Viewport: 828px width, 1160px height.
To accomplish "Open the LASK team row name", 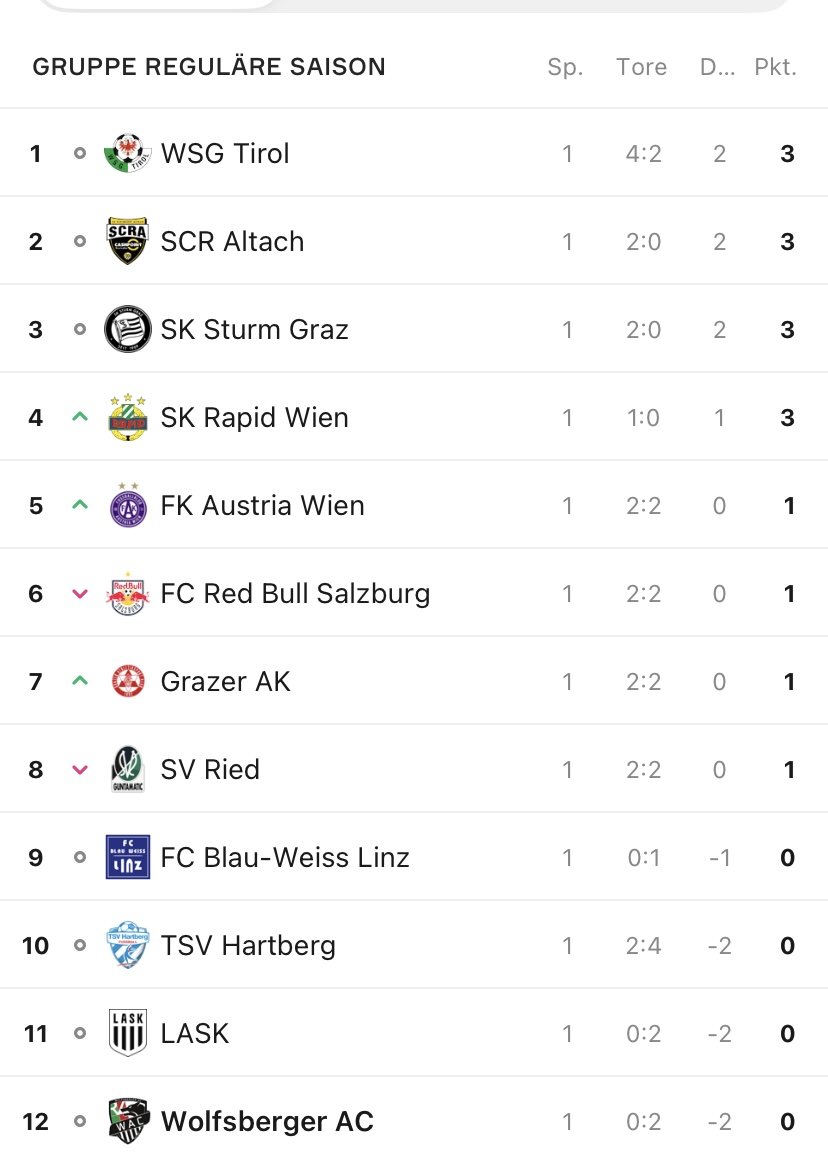I will point(195,1033).
